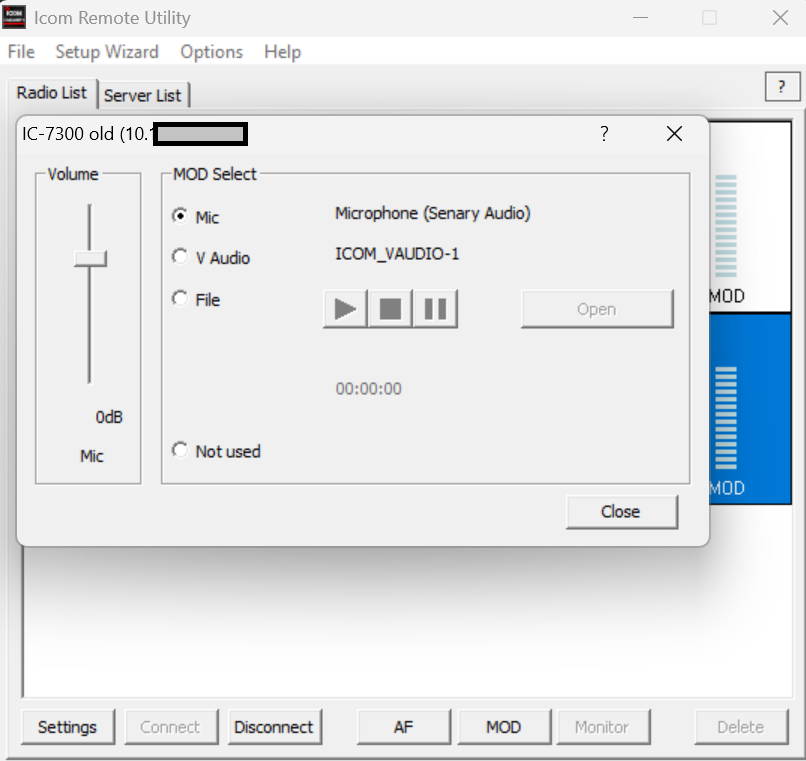Select the V Audio modulation source
This screenshot has height=761, width=806.
click(180, 257)
